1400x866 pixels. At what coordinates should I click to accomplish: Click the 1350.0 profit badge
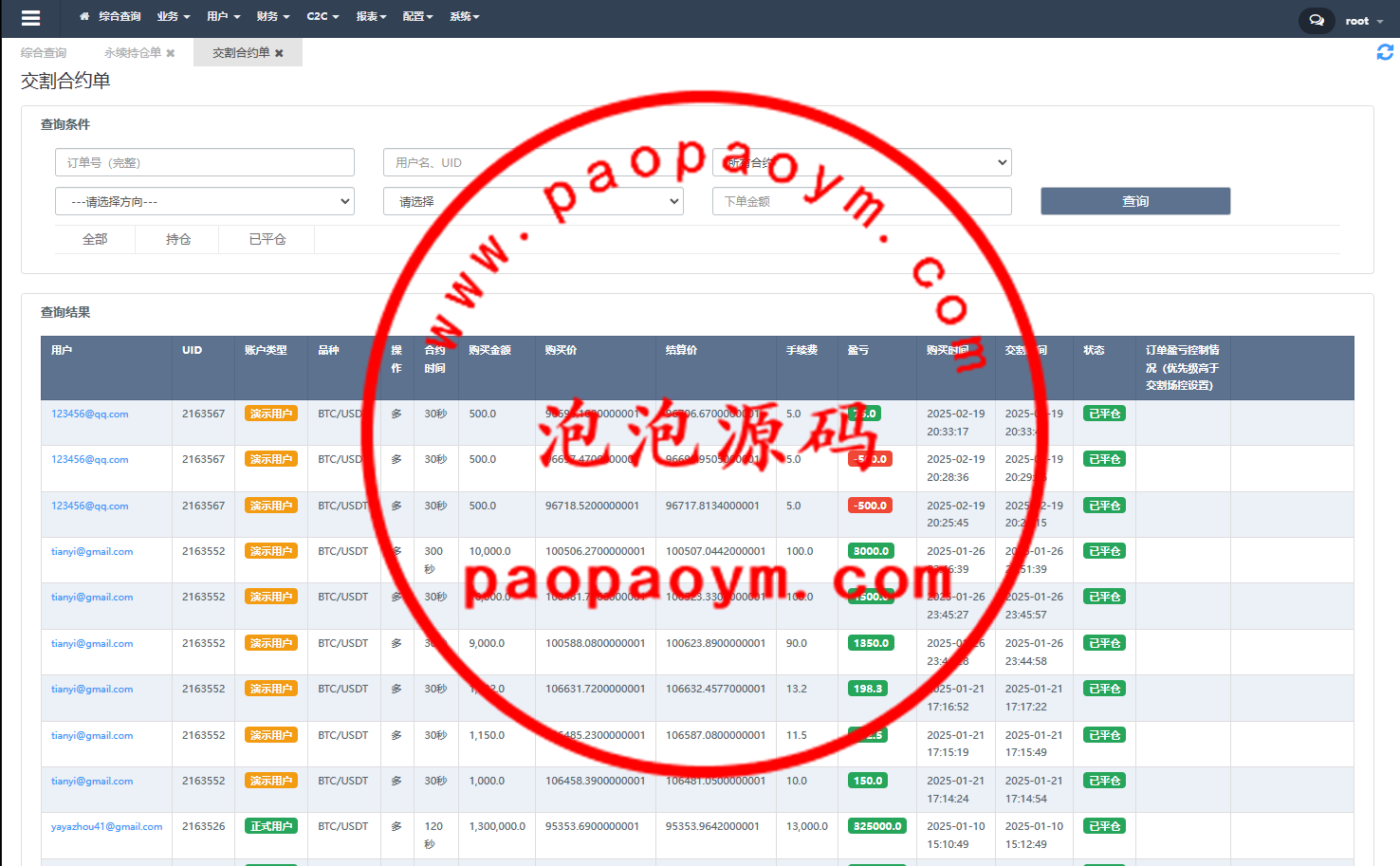[x=871, y=643]
